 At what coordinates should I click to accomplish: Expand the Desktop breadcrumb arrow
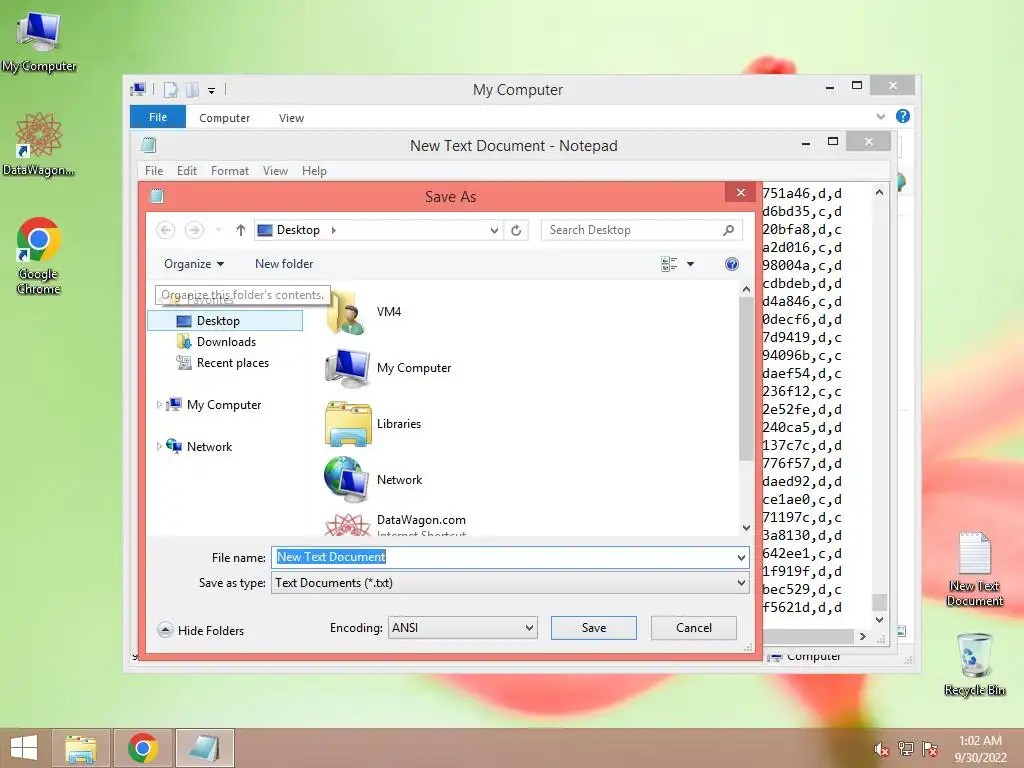point(334,230)
